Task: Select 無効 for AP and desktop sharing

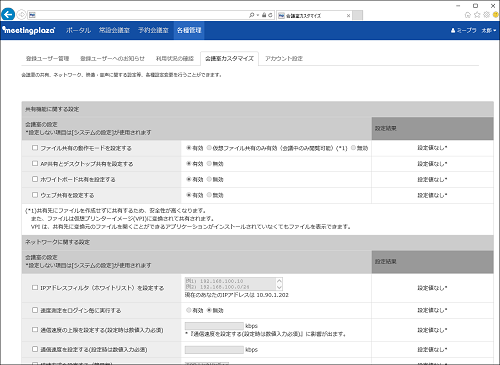Action: pyautogui.click(x=209, y=163)
